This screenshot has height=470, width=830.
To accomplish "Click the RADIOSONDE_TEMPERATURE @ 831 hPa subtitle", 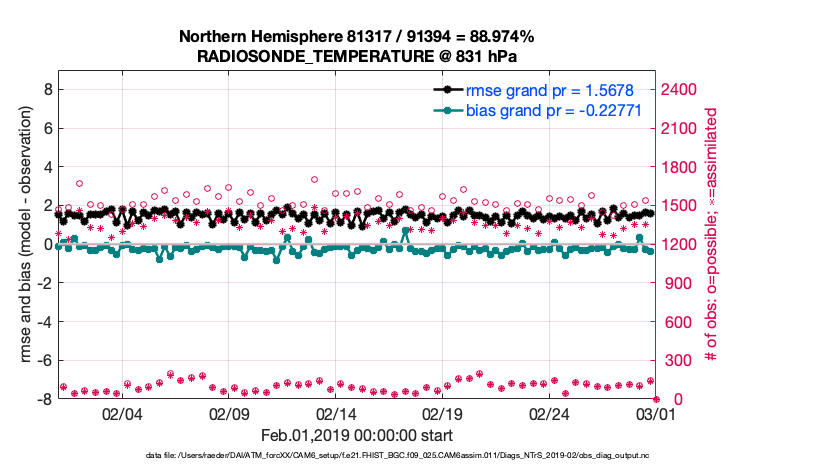I will coord(356,55).
